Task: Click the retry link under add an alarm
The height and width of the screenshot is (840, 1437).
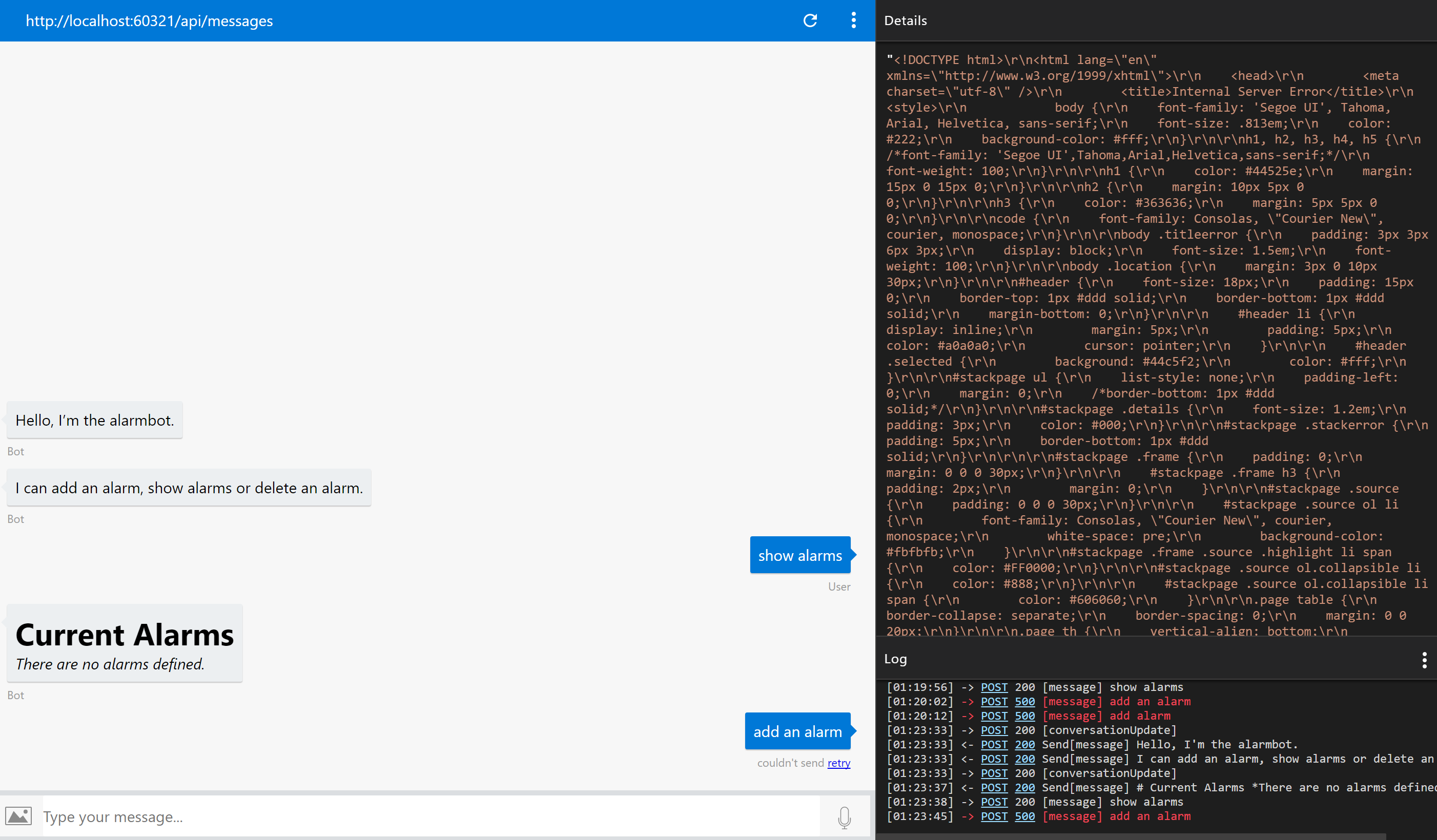Action: pyautogui.click(x=838, y=763)
